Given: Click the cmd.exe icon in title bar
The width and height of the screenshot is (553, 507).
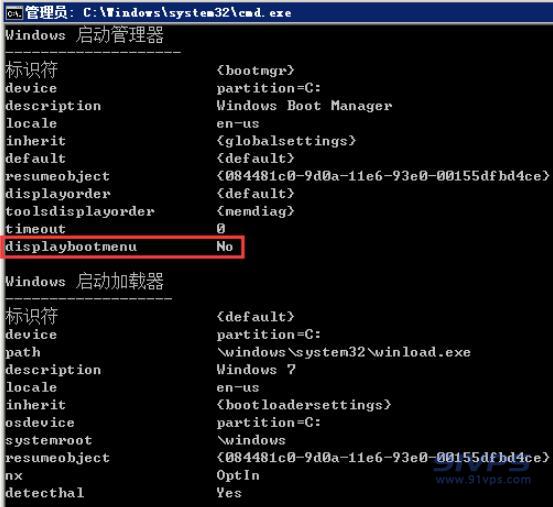Looking at the screenshot, I should point(14,13).
